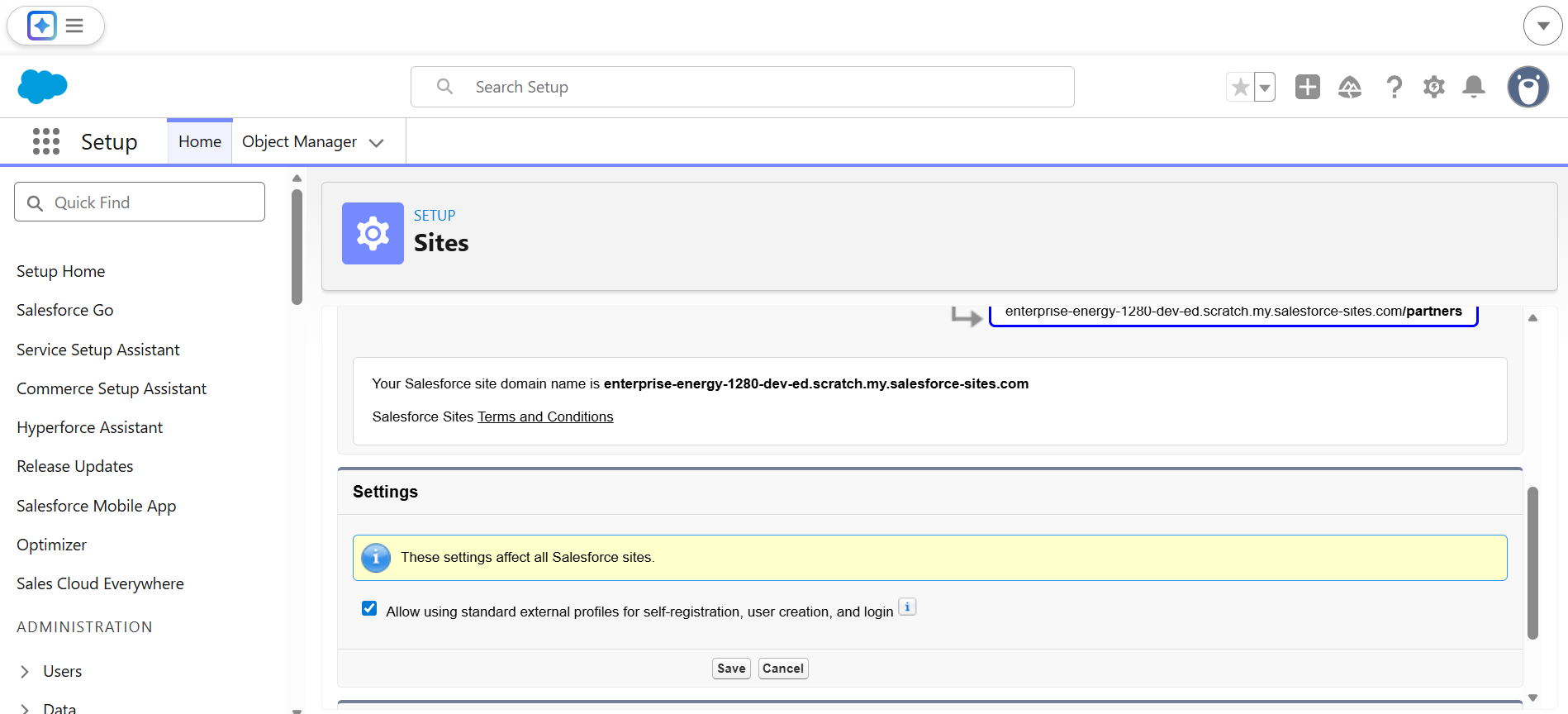The width and height of the screenshot is (1568, 714).
Task: Click the Sites page vertical scrollbar thumb
Action: (1533, 563)
